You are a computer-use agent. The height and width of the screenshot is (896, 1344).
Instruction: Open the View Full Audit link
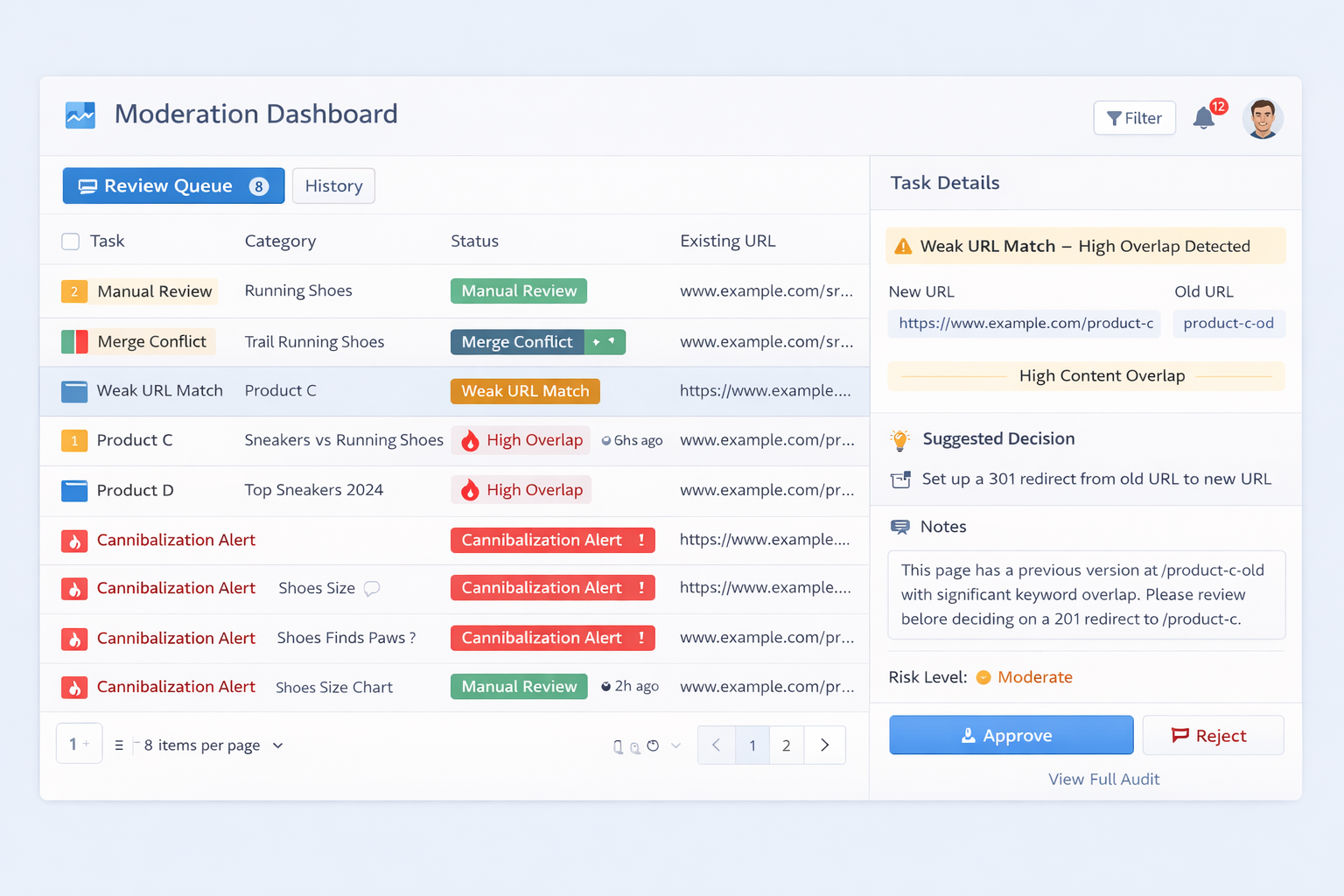click(1103, 779)
